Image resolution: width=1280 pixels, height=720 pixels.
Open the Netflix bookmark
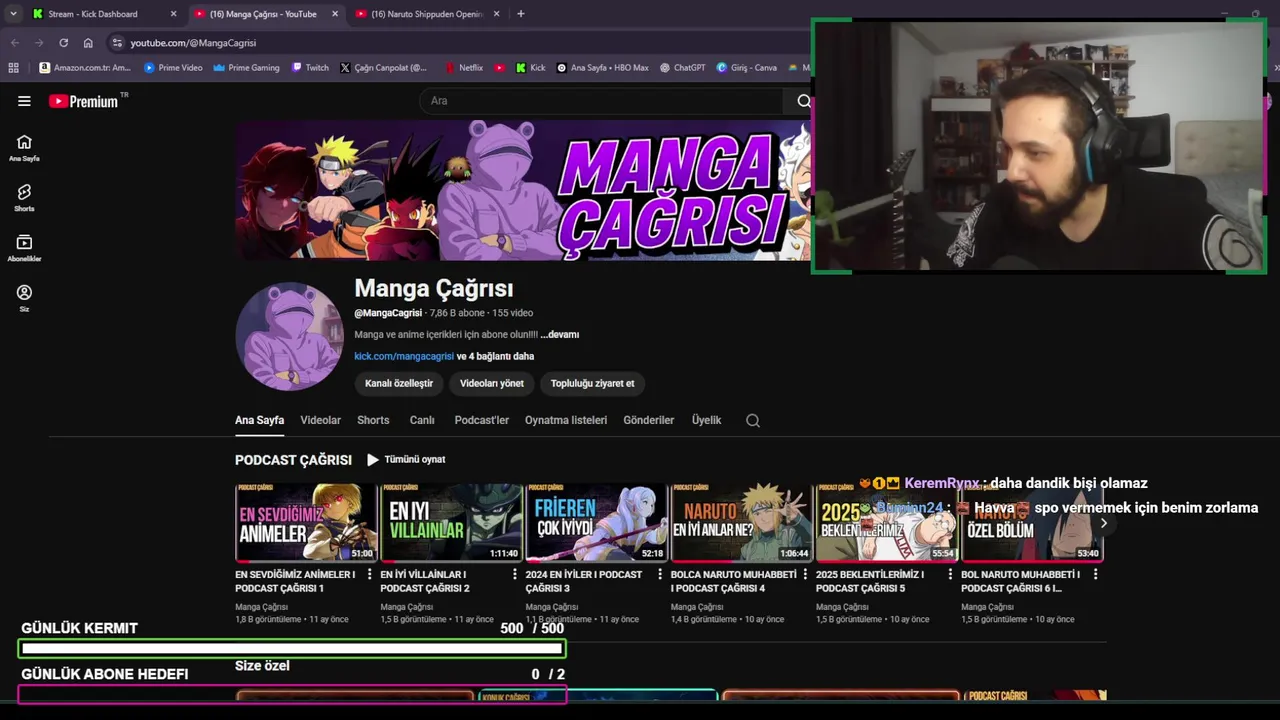464,68
